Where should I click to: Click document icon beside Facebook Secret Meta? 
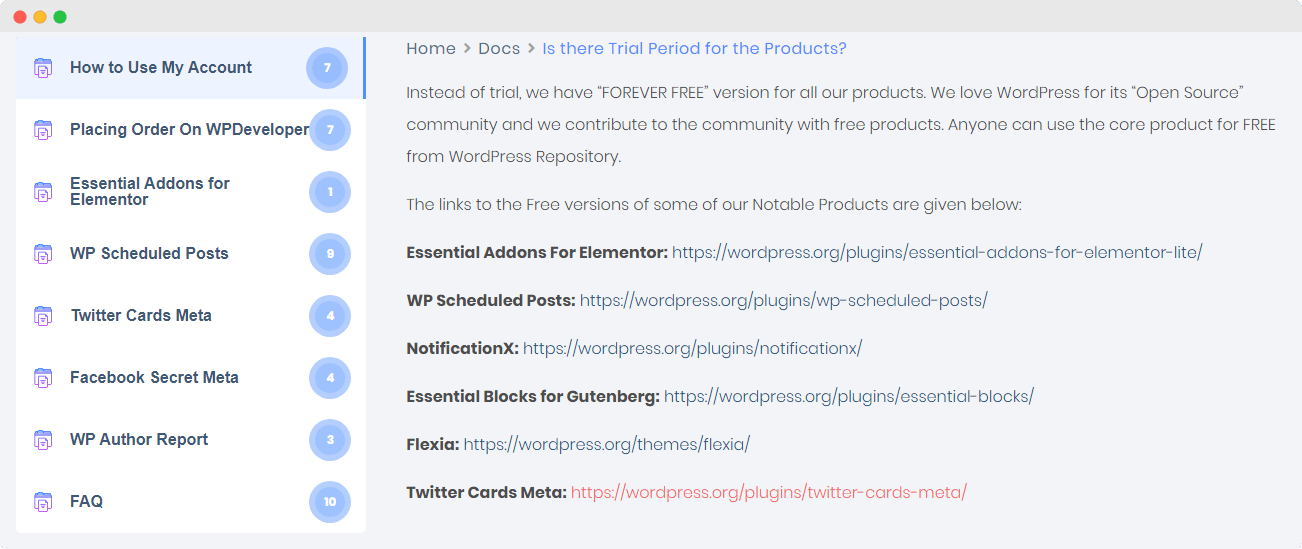pos(43,378)
